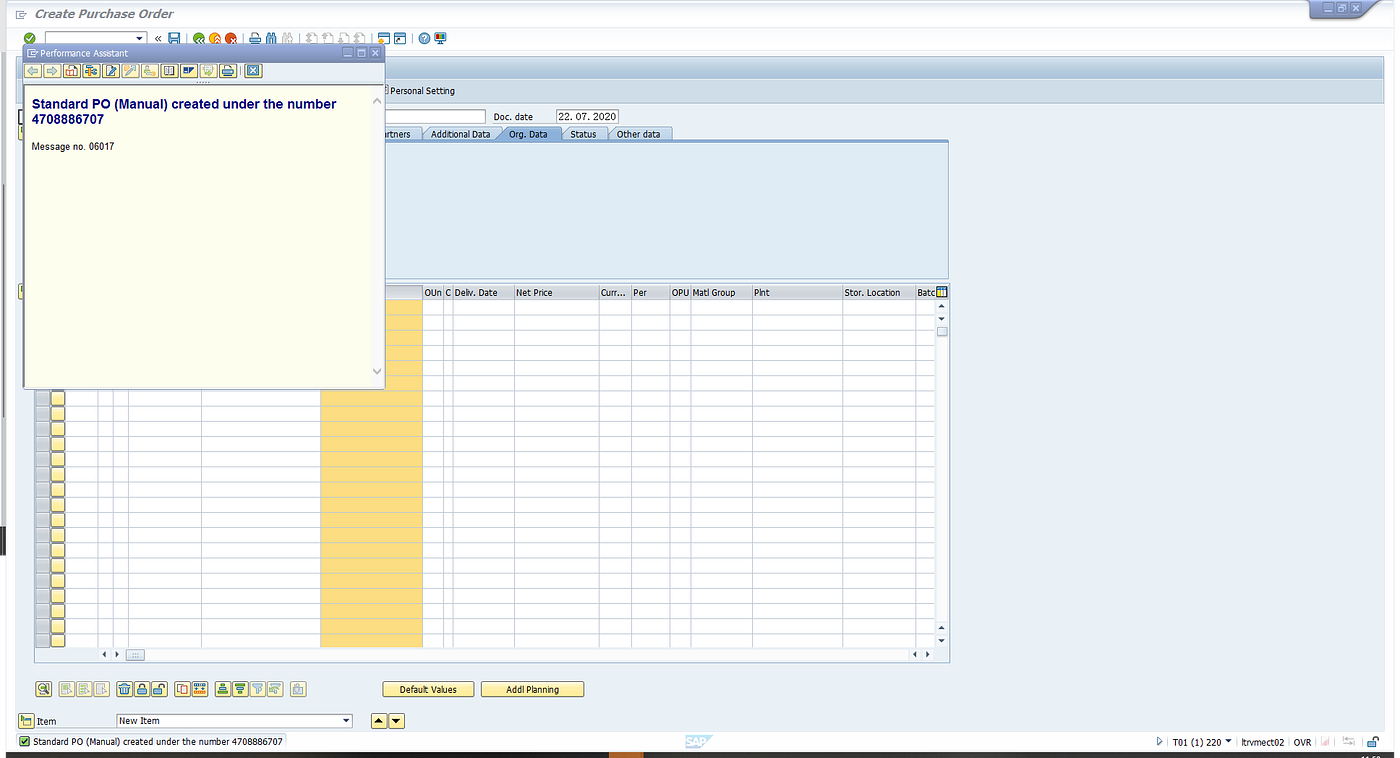Click the Default Values button

(x=428, y=689)
